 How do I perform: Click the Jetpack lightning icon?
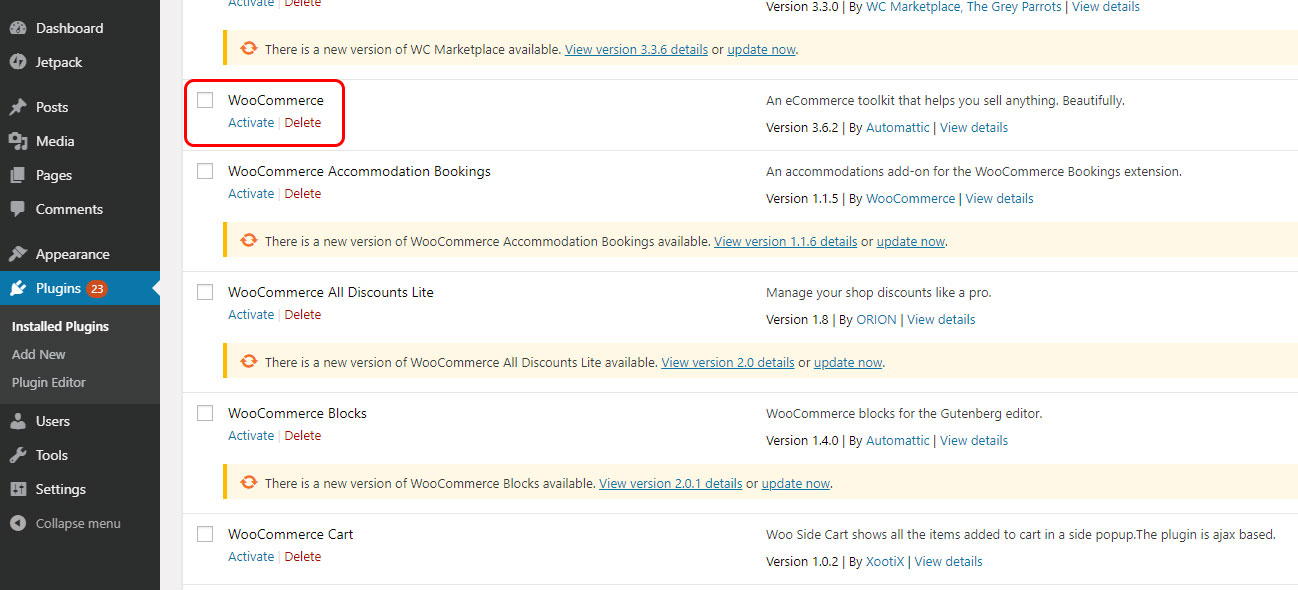[x=18, y=62]
